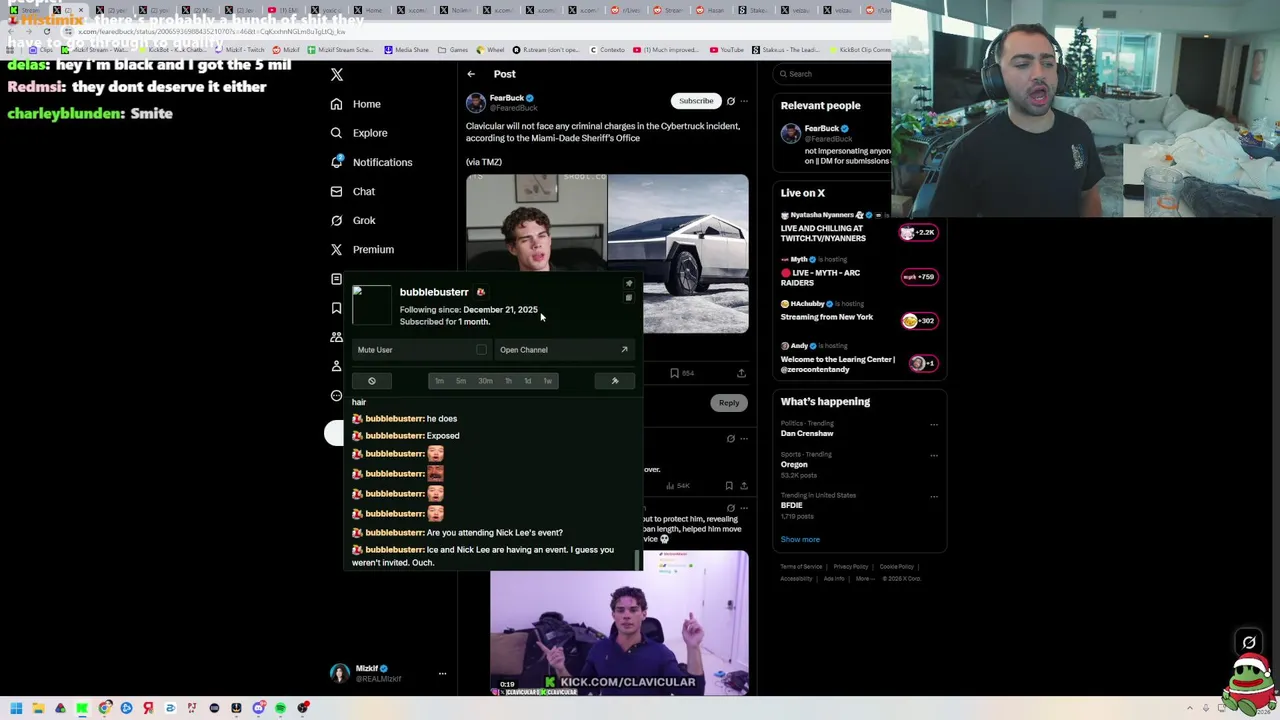Viewport: 1280px width, 720px height.
Task: Click the badge next to the bubblebusterr name
Action: [480, 292]
